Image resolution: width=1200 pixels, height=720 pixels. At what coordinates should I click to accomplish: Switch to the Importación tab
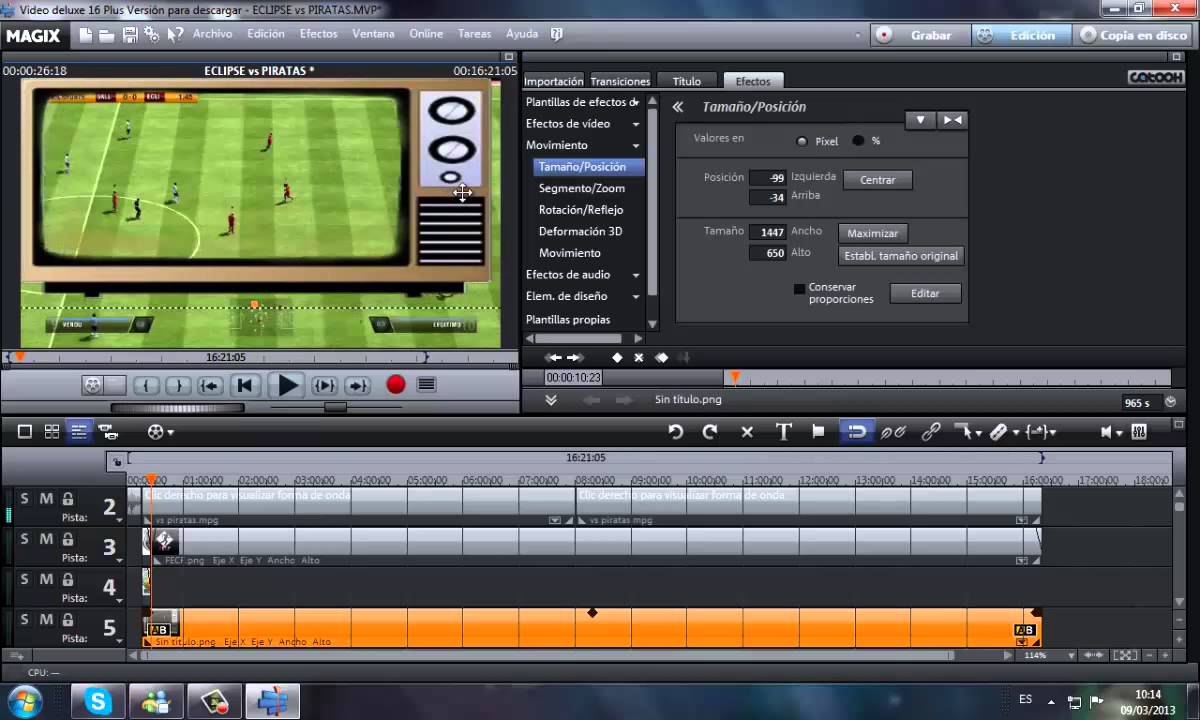(x=554, y=81)
